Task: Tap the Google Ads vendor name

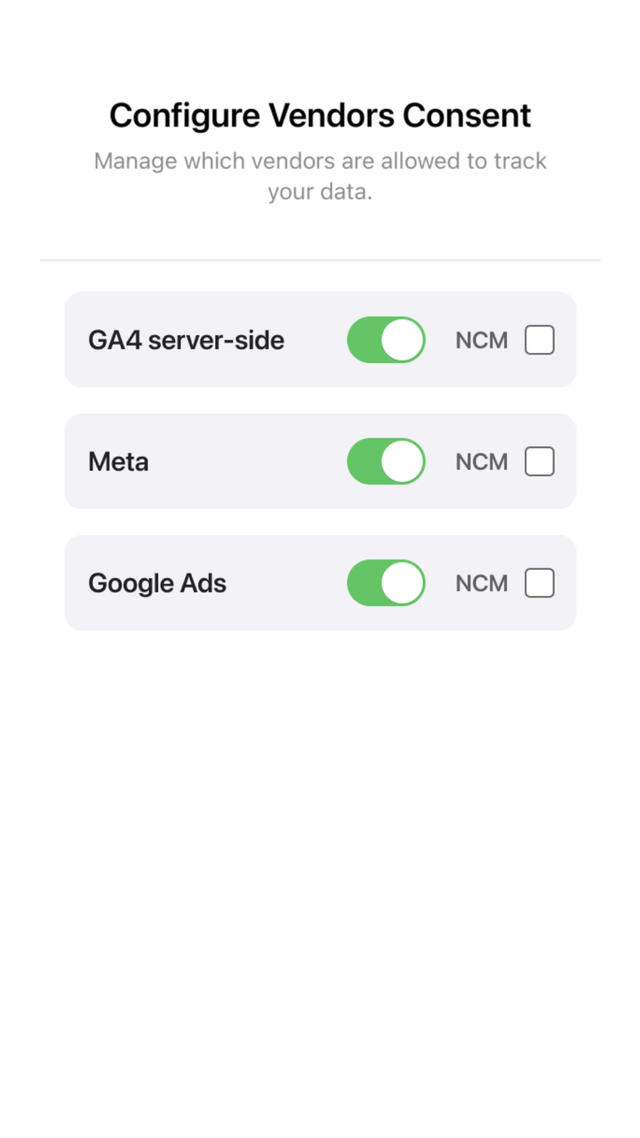Action: 157,583
